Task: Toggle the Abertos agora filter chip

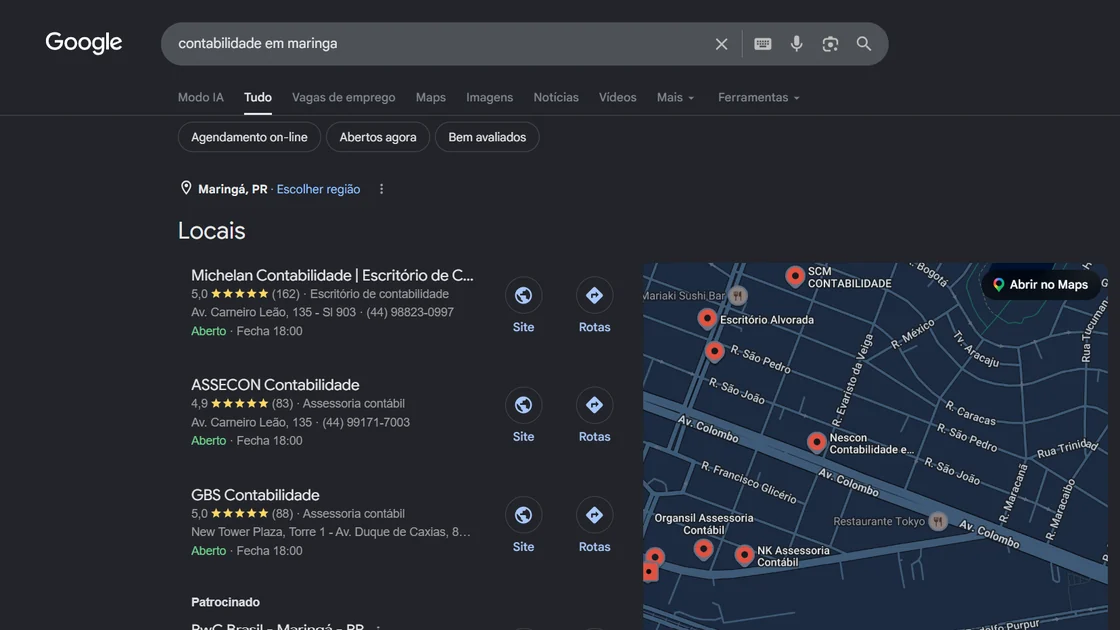Action: [378, 137]
